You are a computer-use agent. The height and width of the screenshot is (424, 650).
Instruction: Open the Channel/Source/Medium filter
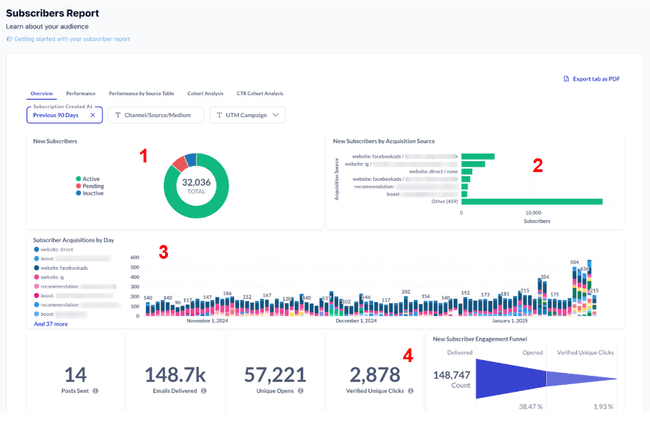coord(156,115)
